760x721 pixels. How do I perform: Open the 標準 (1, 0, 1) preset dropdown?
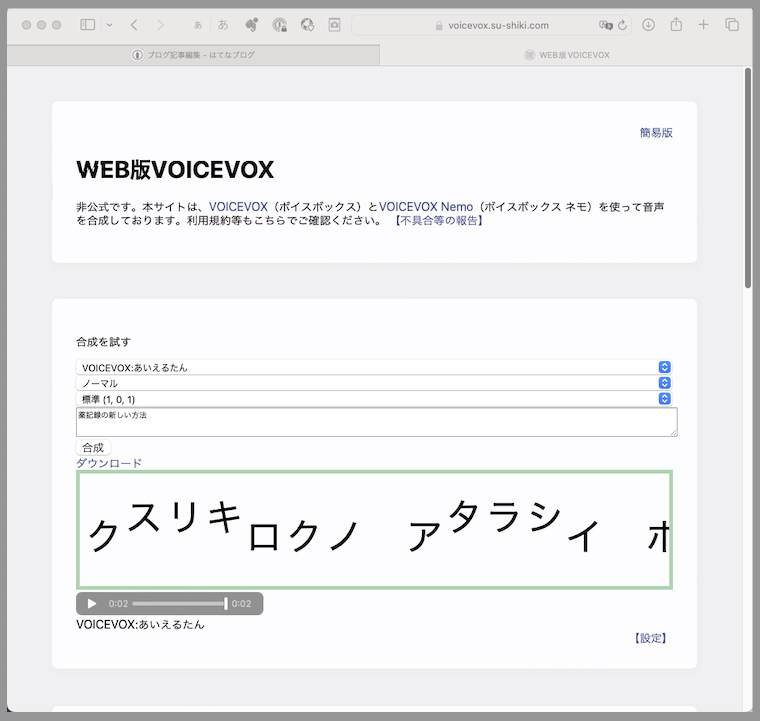point(374,399)
